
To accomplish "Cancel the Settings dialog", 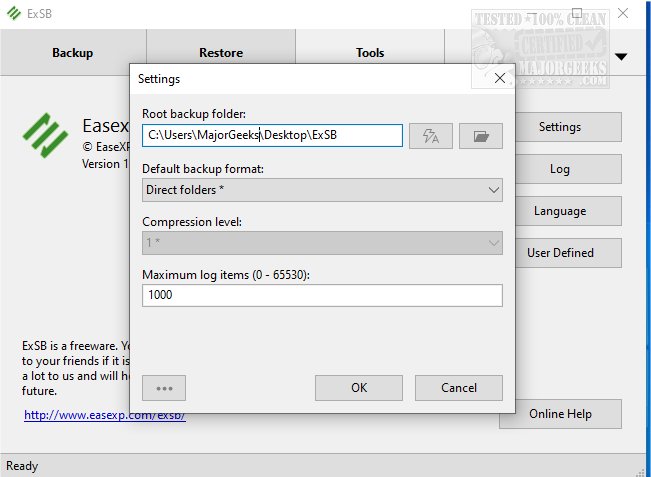I will (459, 388).
